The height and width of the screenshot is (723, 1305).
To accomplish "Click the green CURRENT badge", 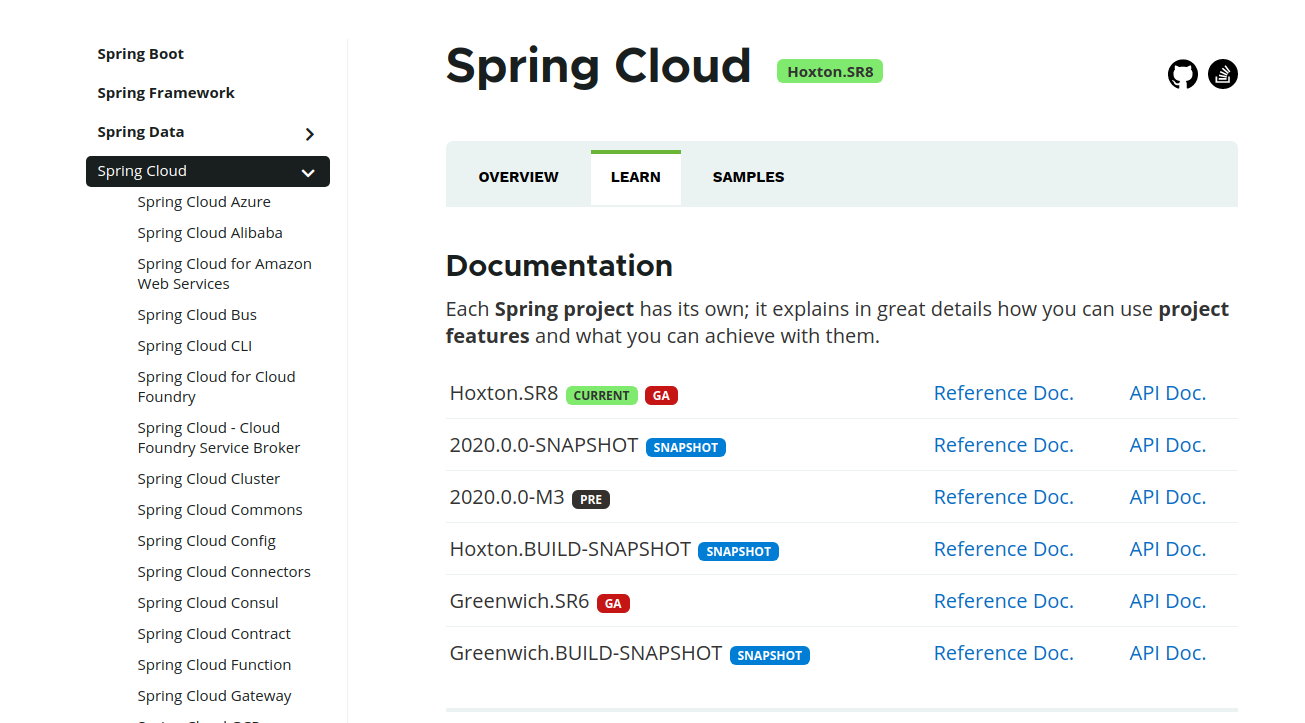I will pyautogui.click(x=602, y=395).
